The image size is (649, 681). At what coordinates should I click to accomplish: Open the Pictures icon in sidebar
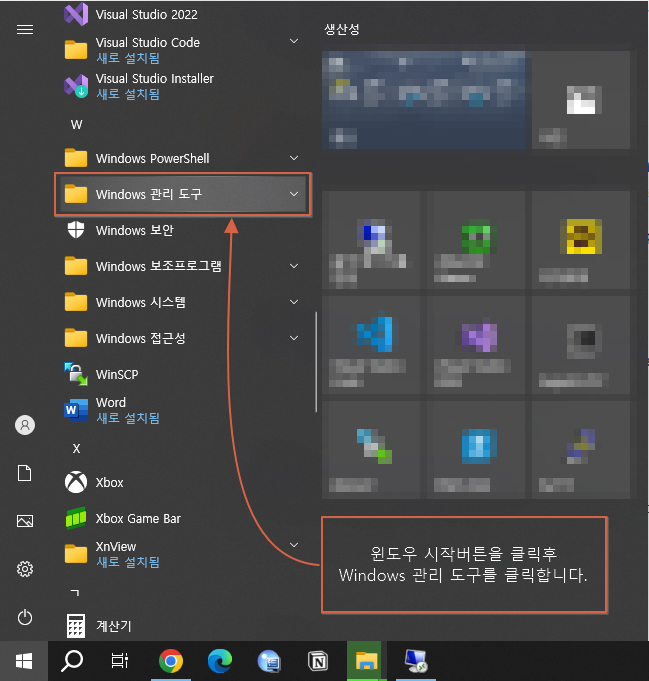25,521
